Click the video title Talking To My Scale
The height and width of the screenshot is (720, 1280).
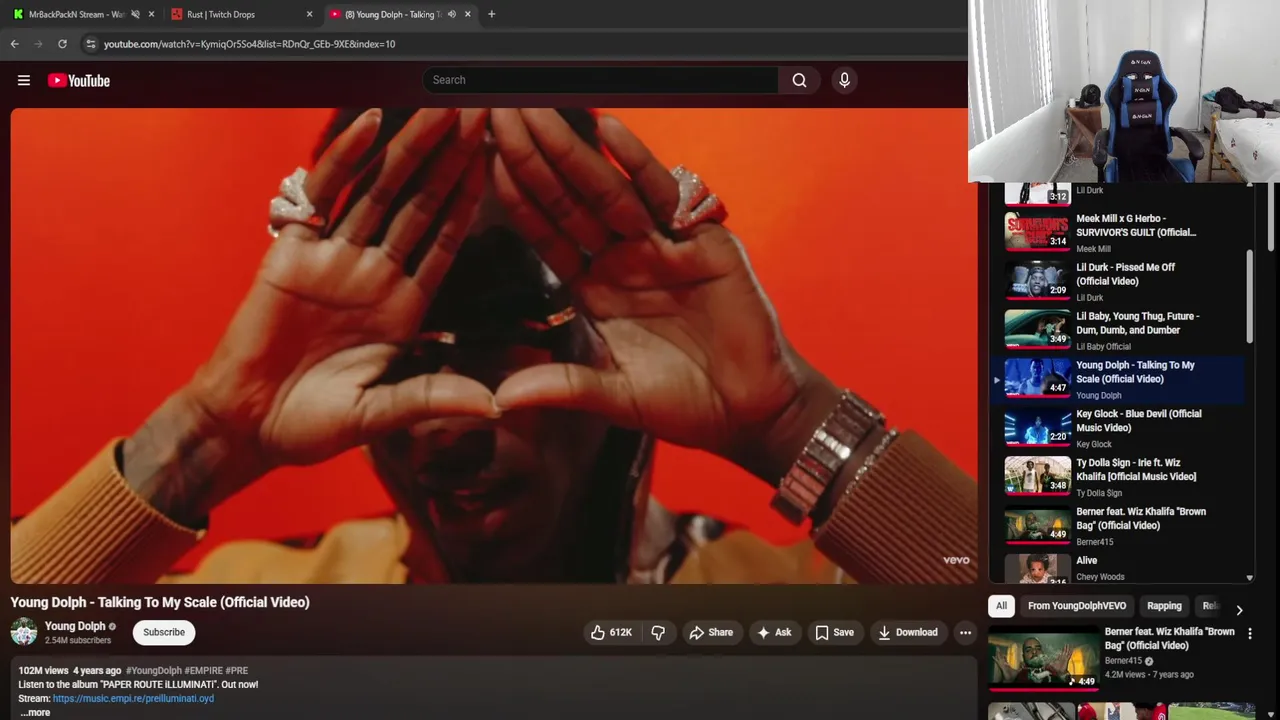point(160,602)
